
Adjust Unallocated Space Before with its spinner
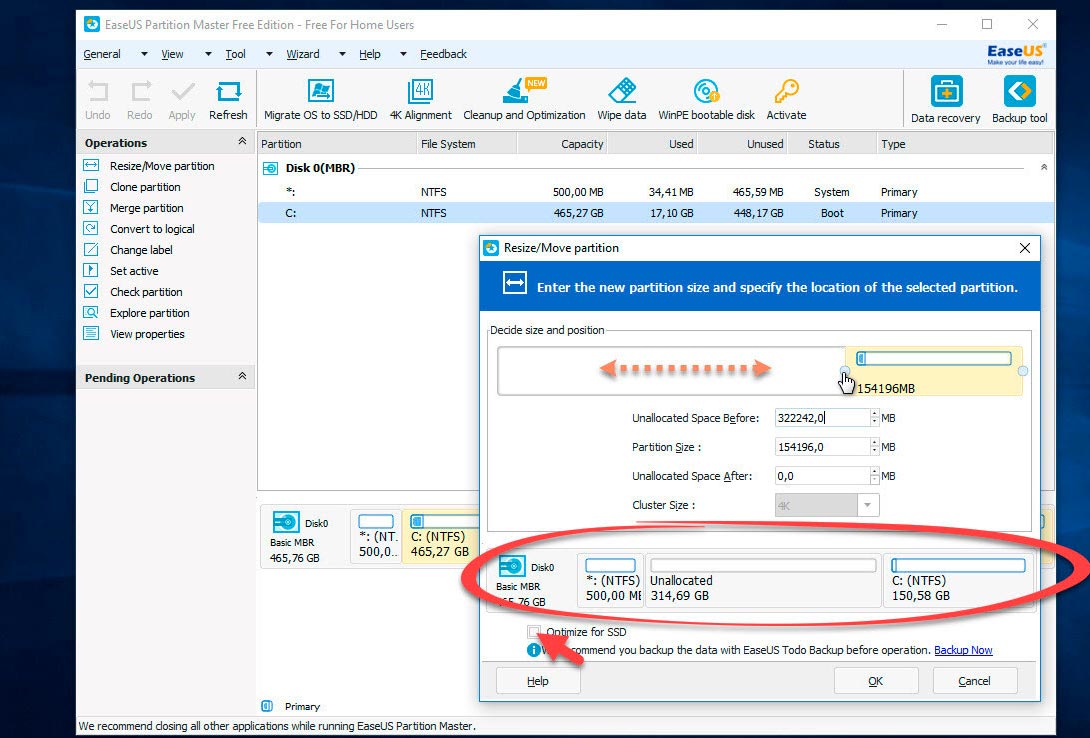click(x=875, y=418)
